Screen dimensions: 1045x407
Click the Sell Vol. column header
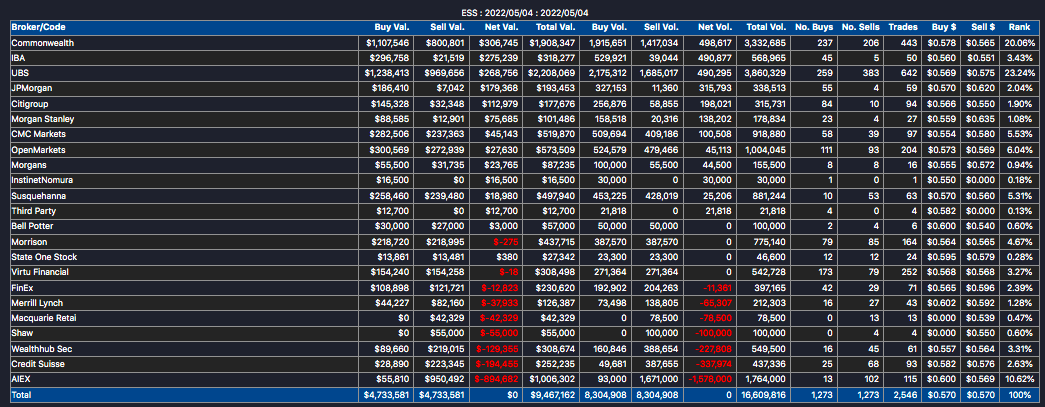click(662, 27)
